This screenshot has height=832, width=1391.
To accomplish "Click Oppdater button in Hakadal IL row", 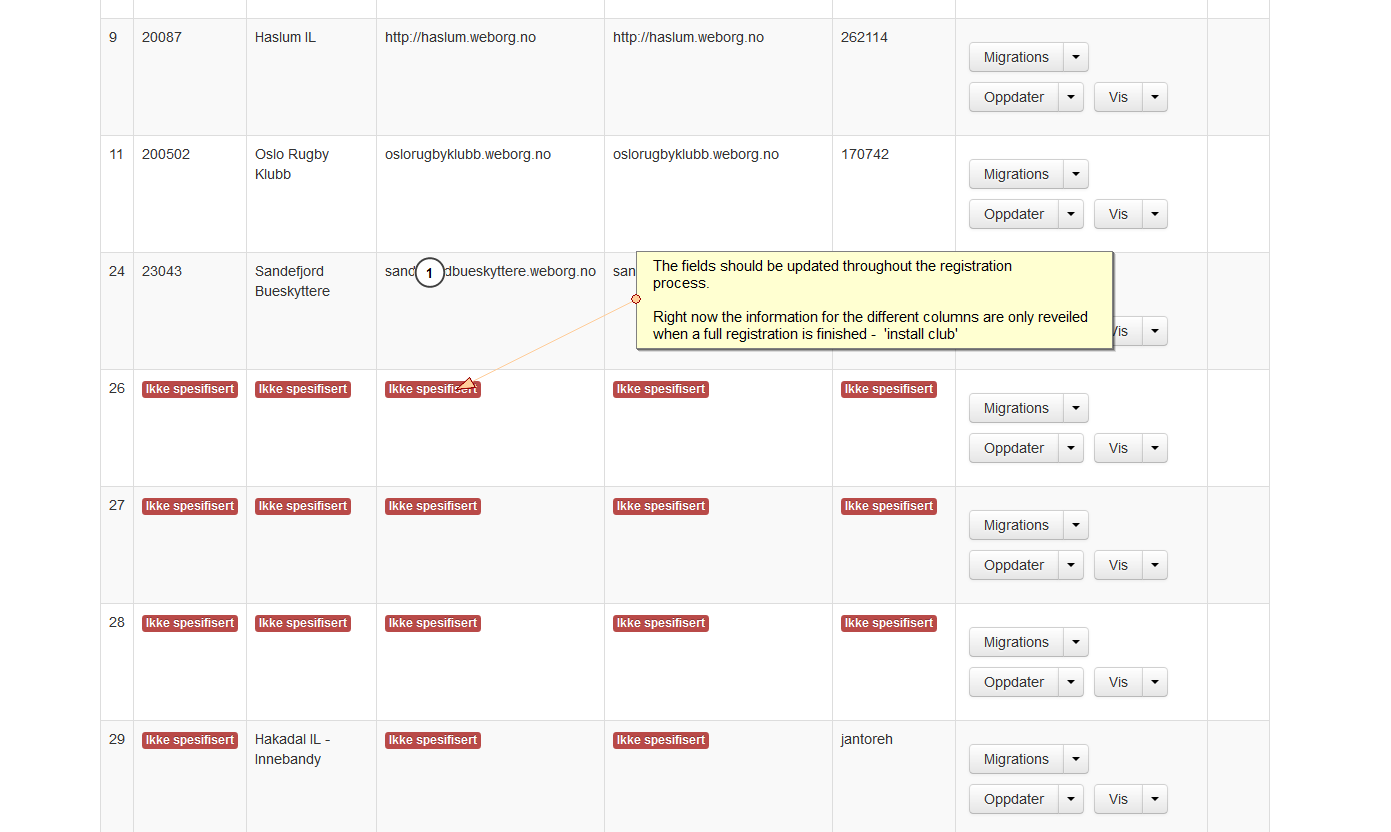I will pyautogui.click(x=1013, y=799).
